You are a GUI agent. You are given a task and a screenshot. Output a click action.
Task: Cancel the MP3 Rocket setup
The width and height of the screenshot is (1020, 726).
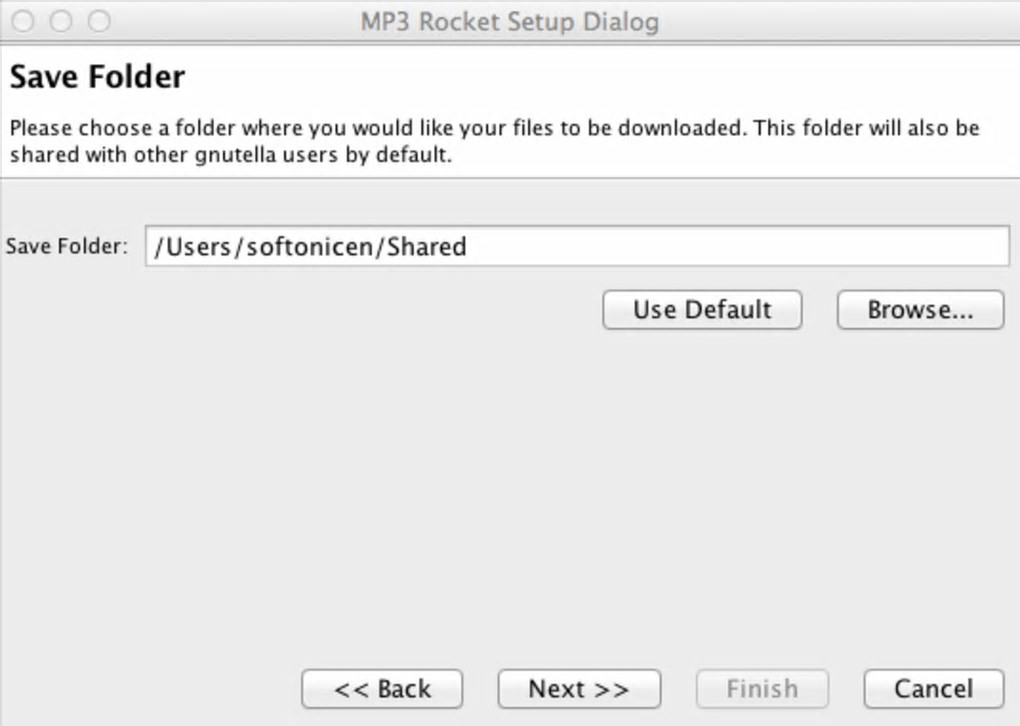coord(933,689)
